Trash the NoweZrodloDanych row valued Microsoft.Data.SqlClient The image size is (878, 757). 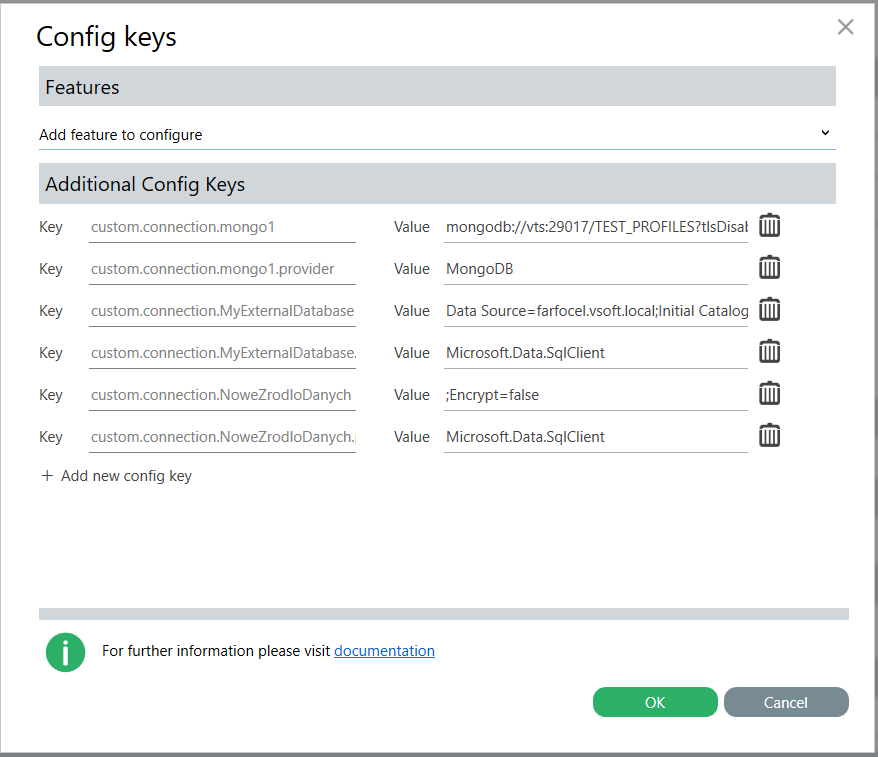(x=769, y=436)
